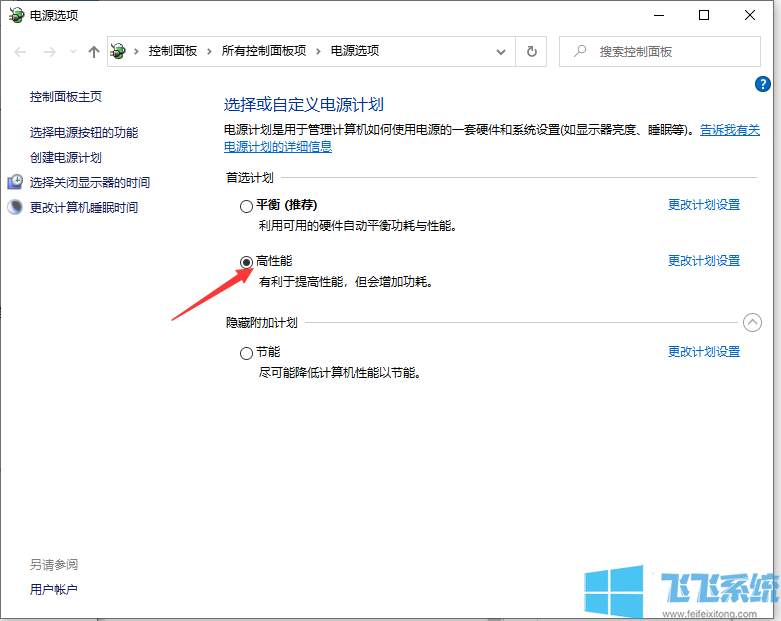
Task: Refresh the Power Options page
Action: [x=531, y=51]
